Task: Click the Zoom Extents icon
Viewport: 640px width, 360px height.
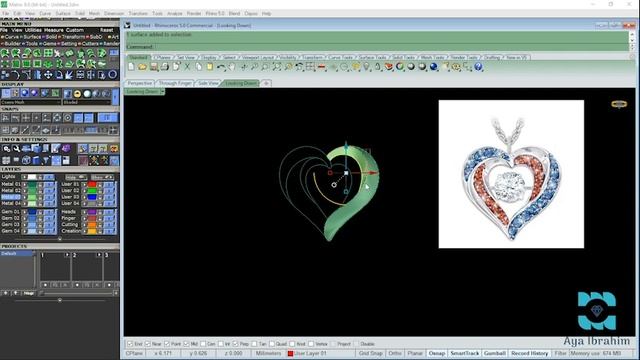Action: [277, 67]
